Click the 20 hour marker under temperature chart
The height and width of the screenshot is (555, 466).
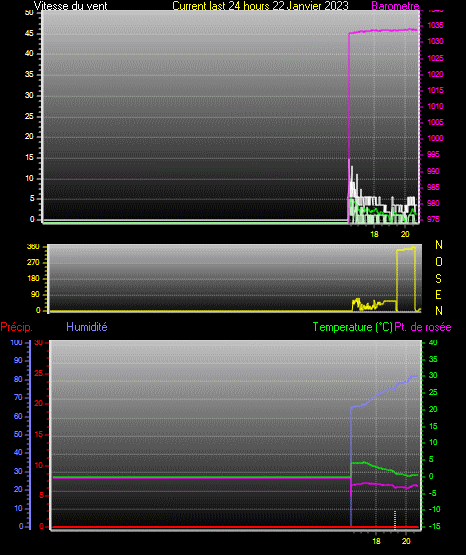pos(406,541)
